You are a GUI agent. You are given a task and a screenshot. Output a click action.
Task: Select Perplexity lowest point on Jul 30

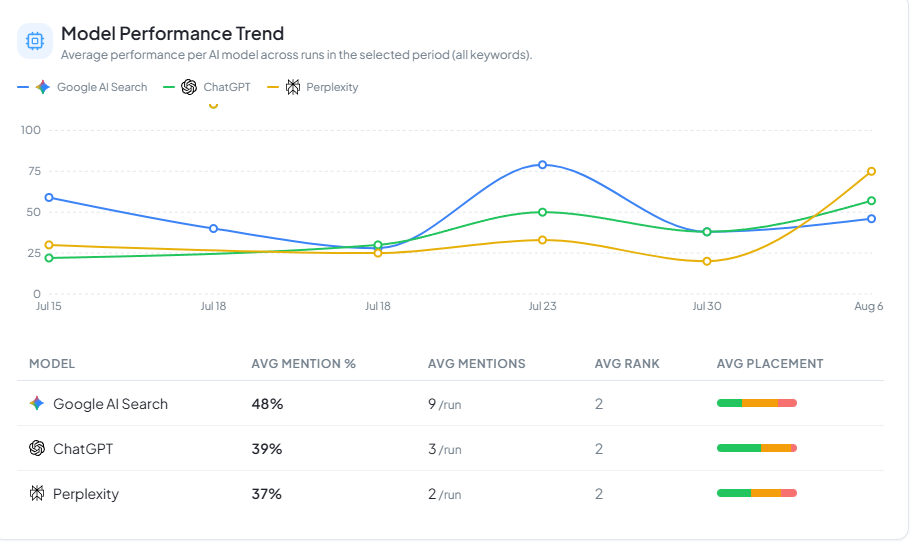tap(707, 261)
